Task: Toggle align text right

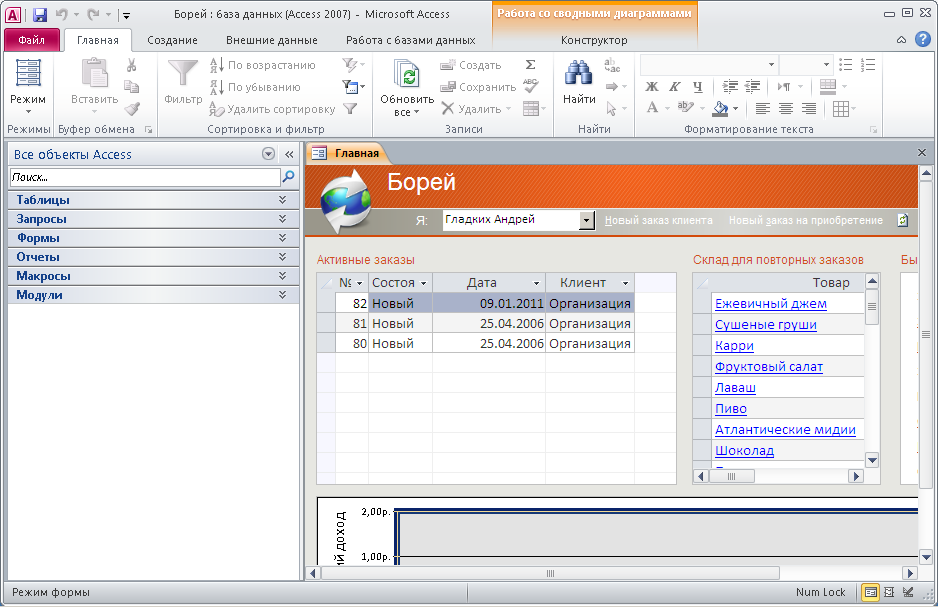Action: pos(809,108)
